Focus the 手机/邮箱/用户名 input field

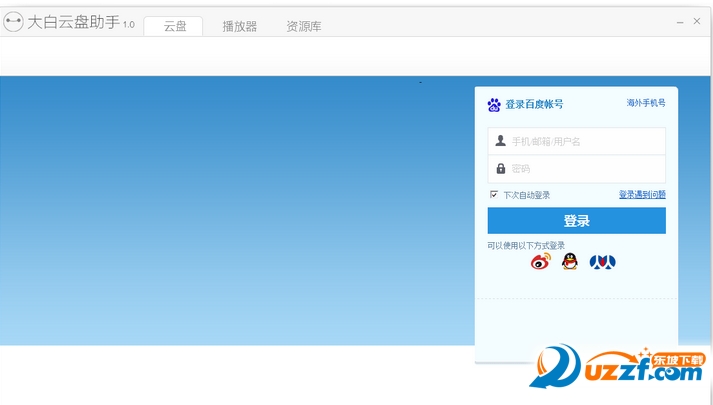click(x=577, y=141)
